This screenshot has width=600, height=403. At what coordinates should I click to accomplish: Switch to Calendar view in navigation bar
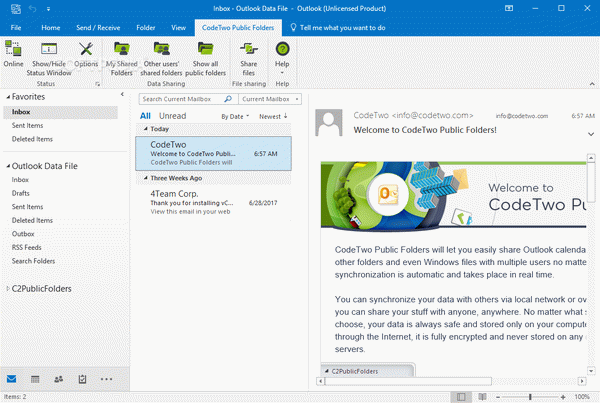pos(35,380)
